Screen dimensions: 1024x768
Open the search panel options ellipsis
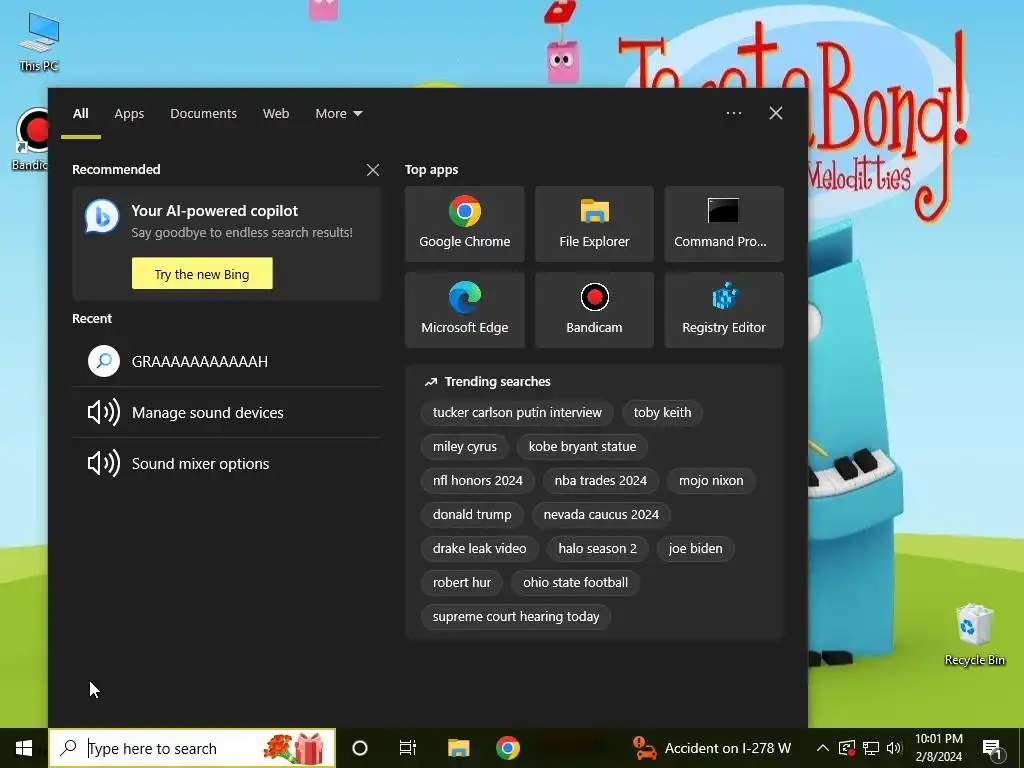(733, 113)
